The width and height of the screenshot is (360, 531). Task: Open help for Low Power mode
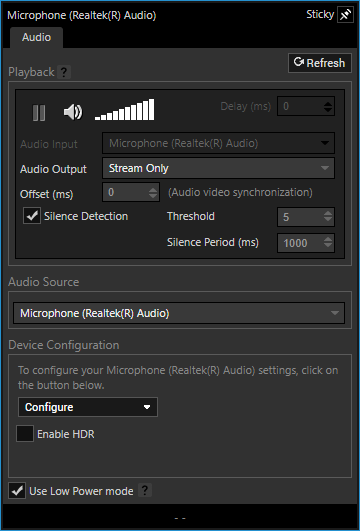145,490
